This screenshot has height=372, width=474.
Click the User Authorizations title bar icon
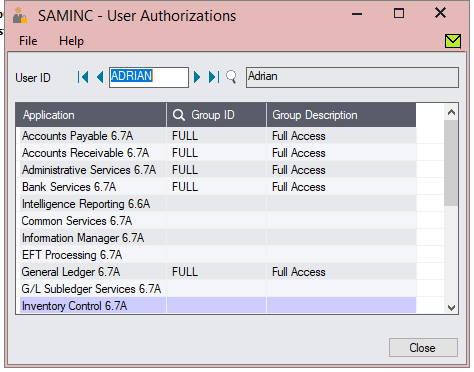coord(20,15)
